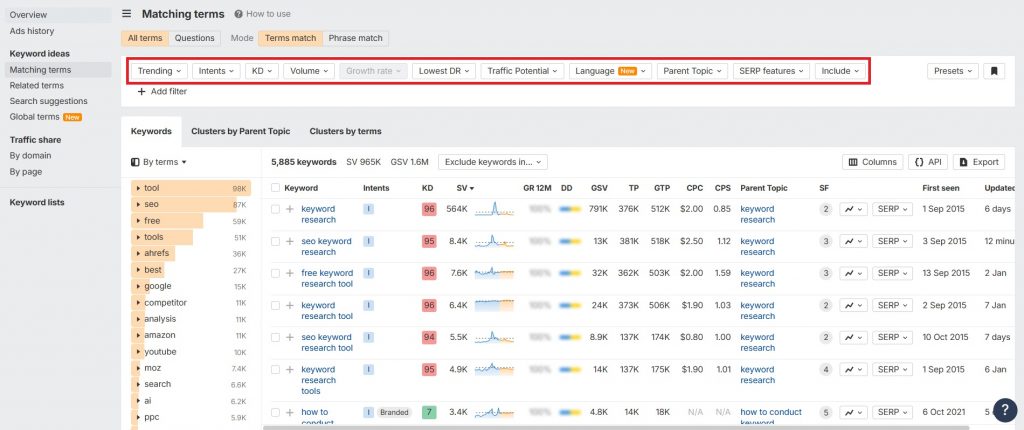This screenshot has height=430, width=1024.
Task: Sort by SV column header
Action: [x=465, y=188]
